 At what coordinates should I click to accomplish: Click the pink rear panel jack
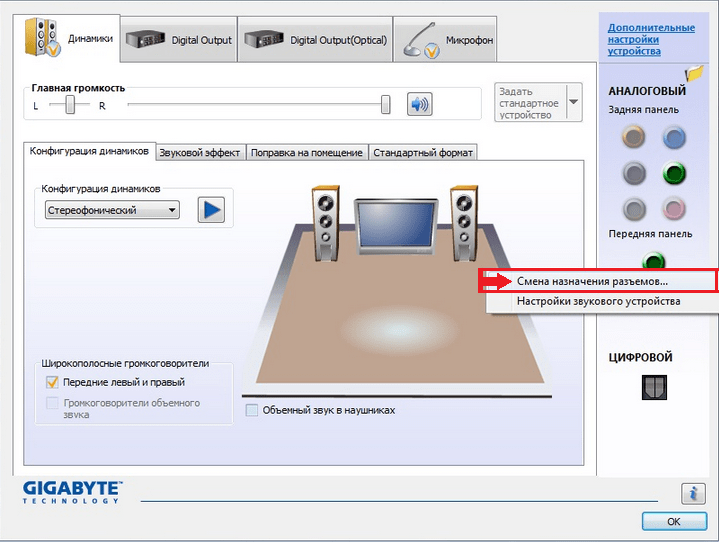[x=674, y=209]
